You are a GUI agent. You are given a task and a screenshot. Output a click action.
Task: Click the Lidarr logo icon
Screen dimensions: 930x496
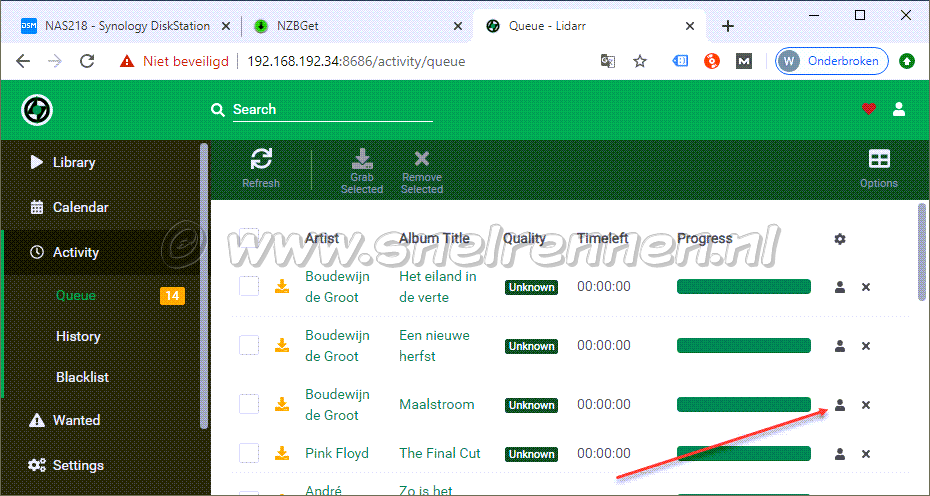click(x=37, y=110)
